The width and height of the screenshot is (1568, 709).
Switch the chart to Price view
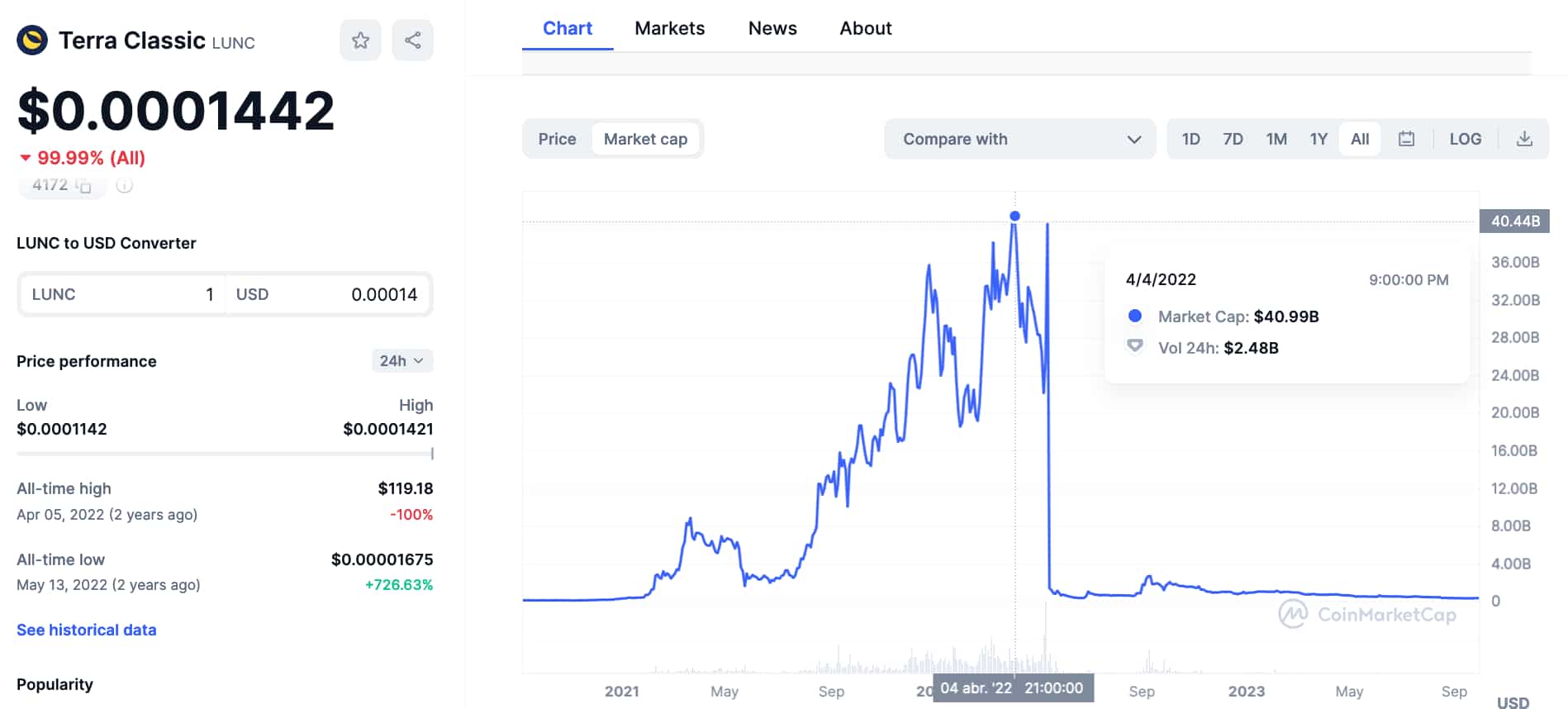(557, 139)
